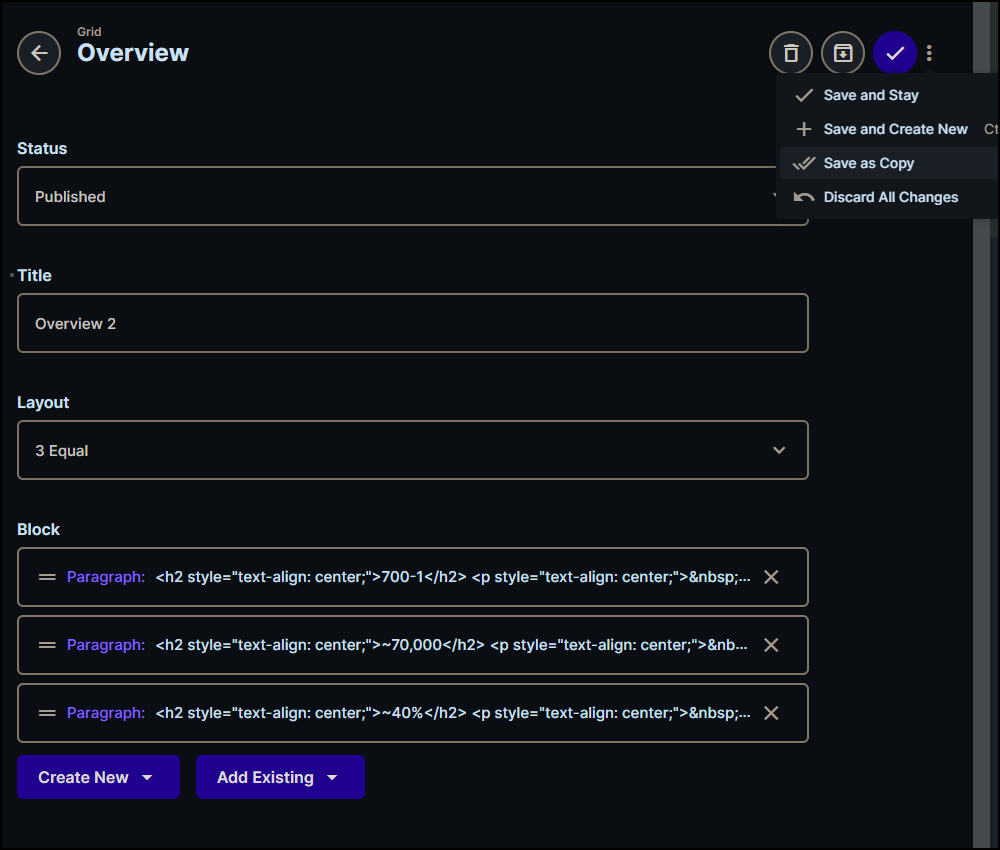Select Save as Copy option
This screenshot has height=850, width=1000.
pos(888,163)
